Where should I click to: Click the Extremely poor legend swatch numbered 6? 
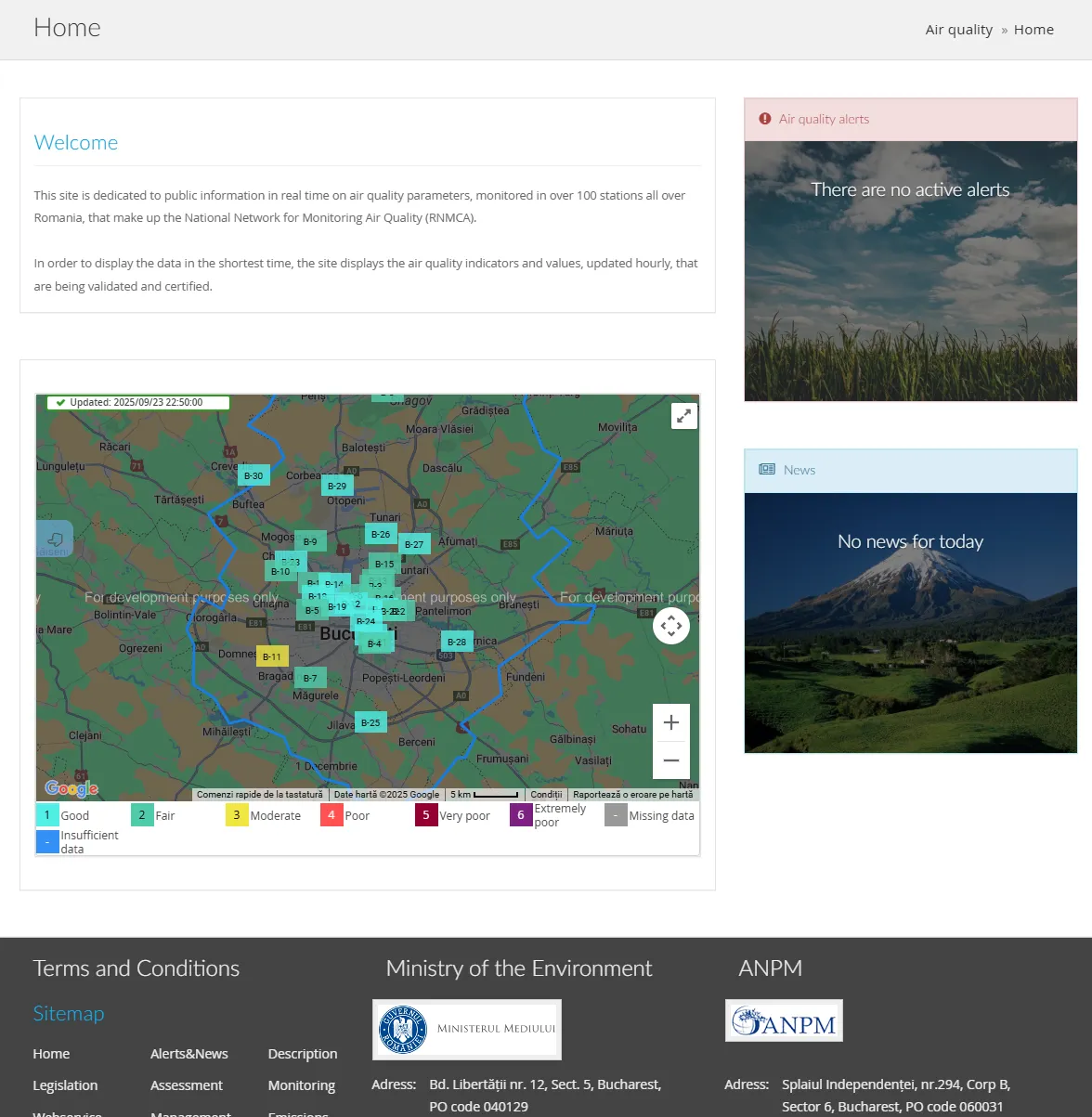[521, 814]
